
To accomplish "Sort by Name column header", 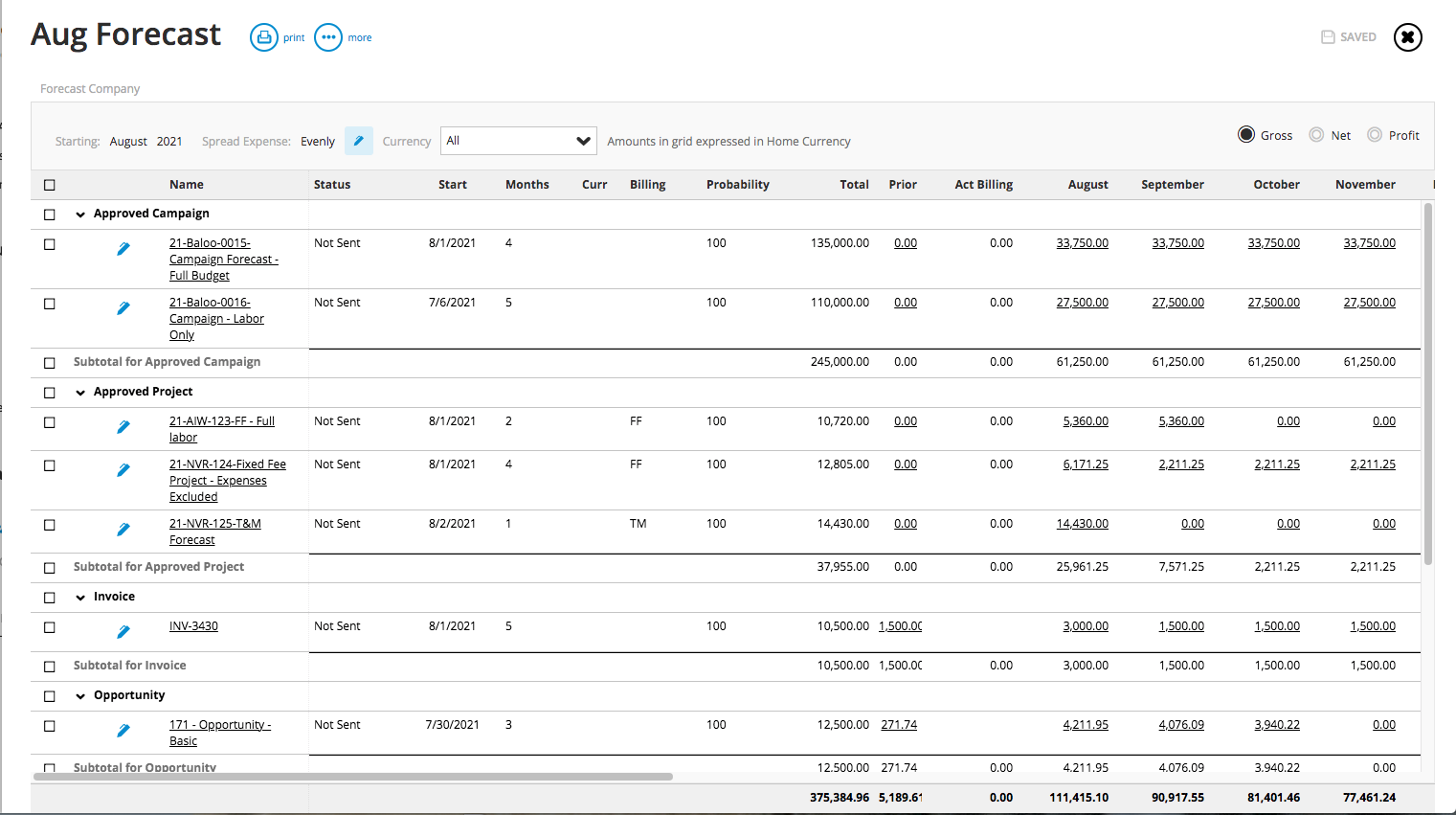I will [187, 185].
